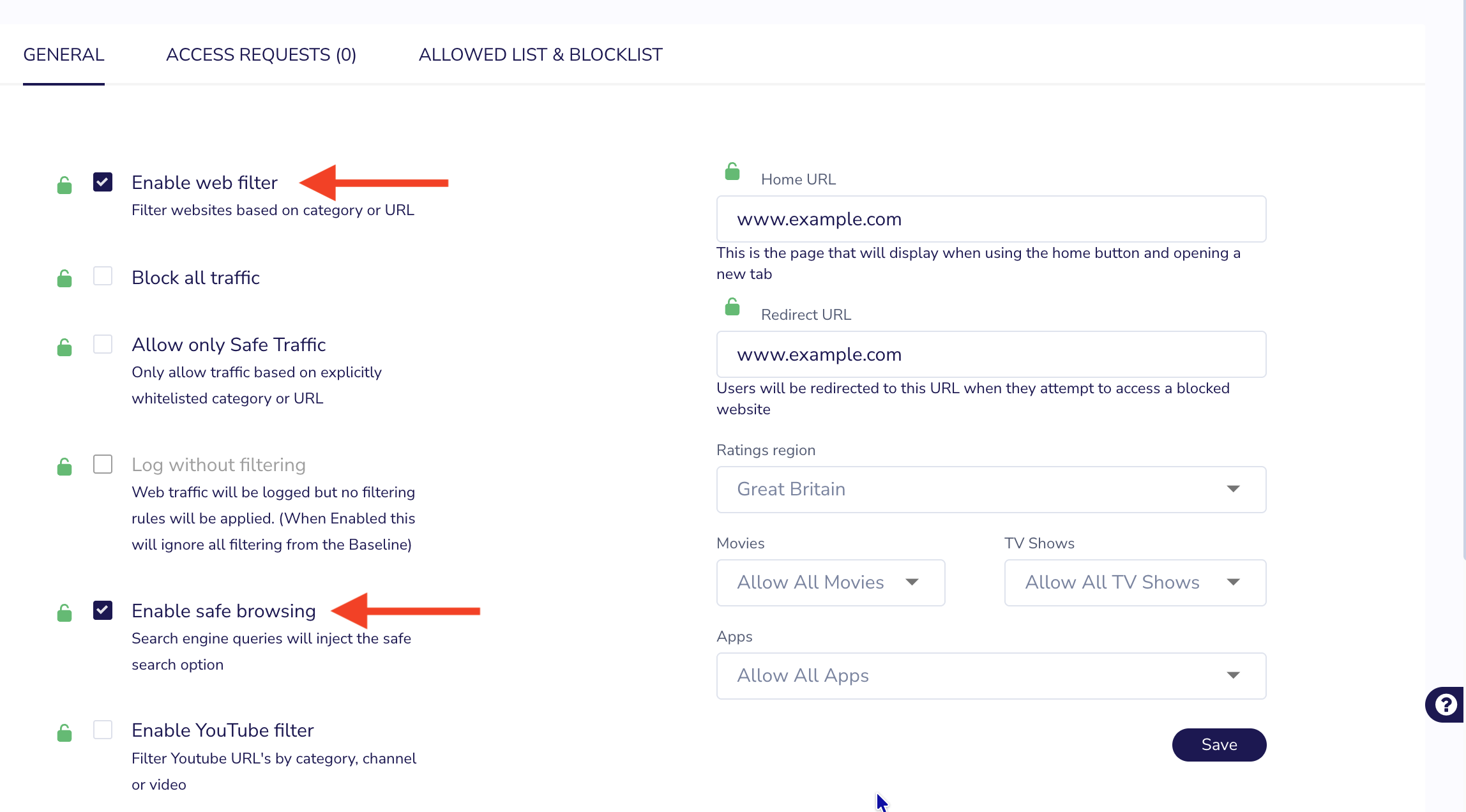Click the 'Block all traffic' label text
1466x812 pixels.
pos(195,278)
